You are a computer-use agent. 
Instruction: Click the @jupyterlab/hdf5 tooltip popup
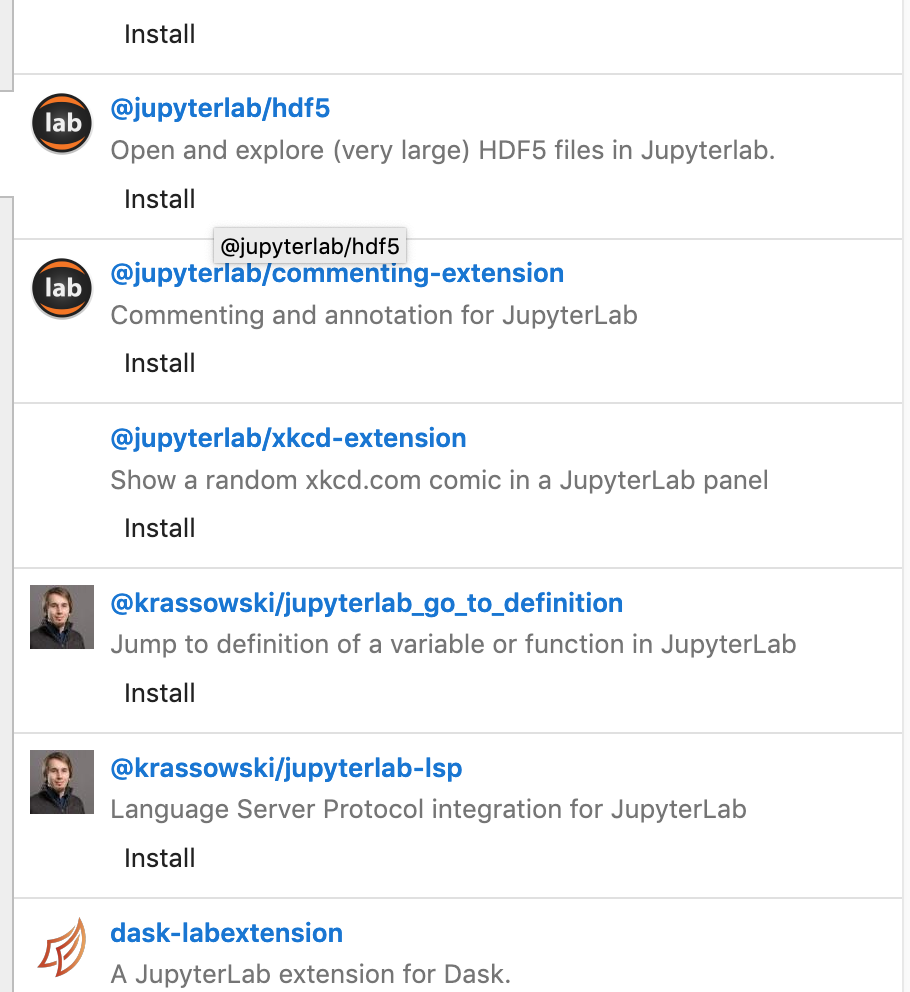click(309, 245)
